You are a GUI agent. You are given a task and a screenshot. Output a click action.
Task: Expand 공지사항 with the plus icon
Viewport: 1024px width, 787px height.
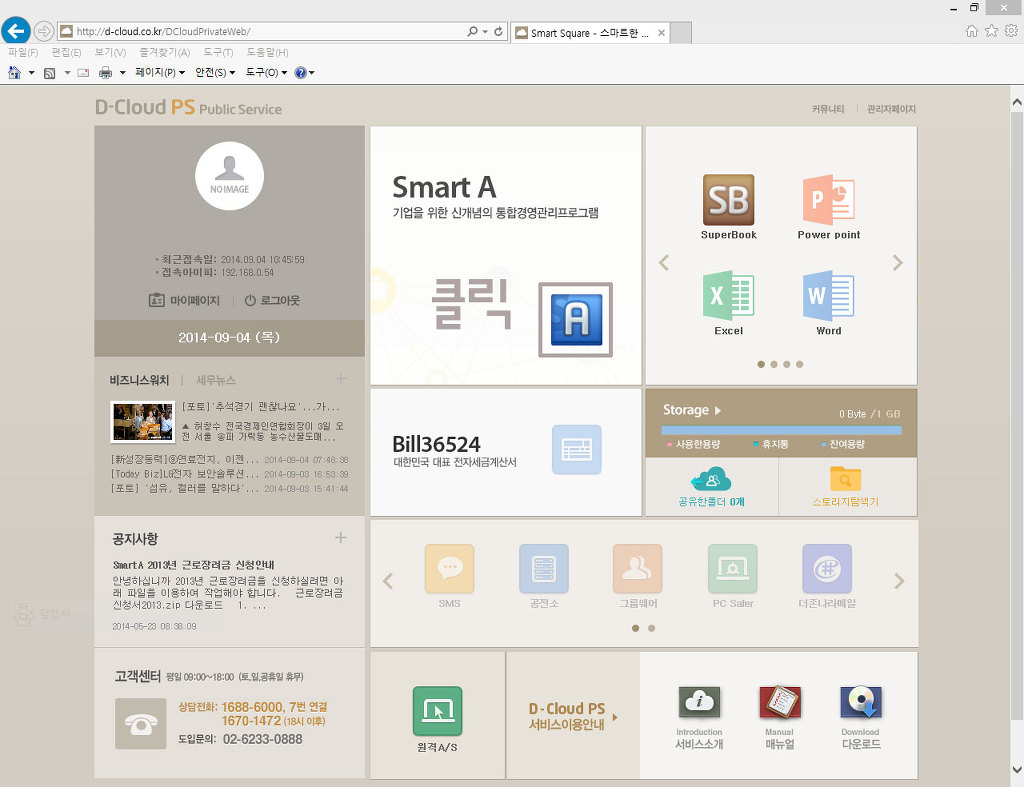tap(340, 538)
